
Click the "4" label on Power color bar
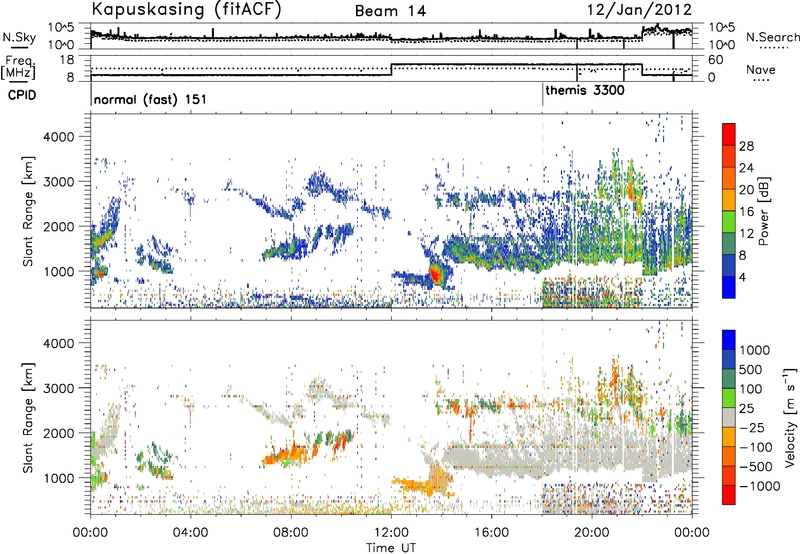tap(743, 277)
